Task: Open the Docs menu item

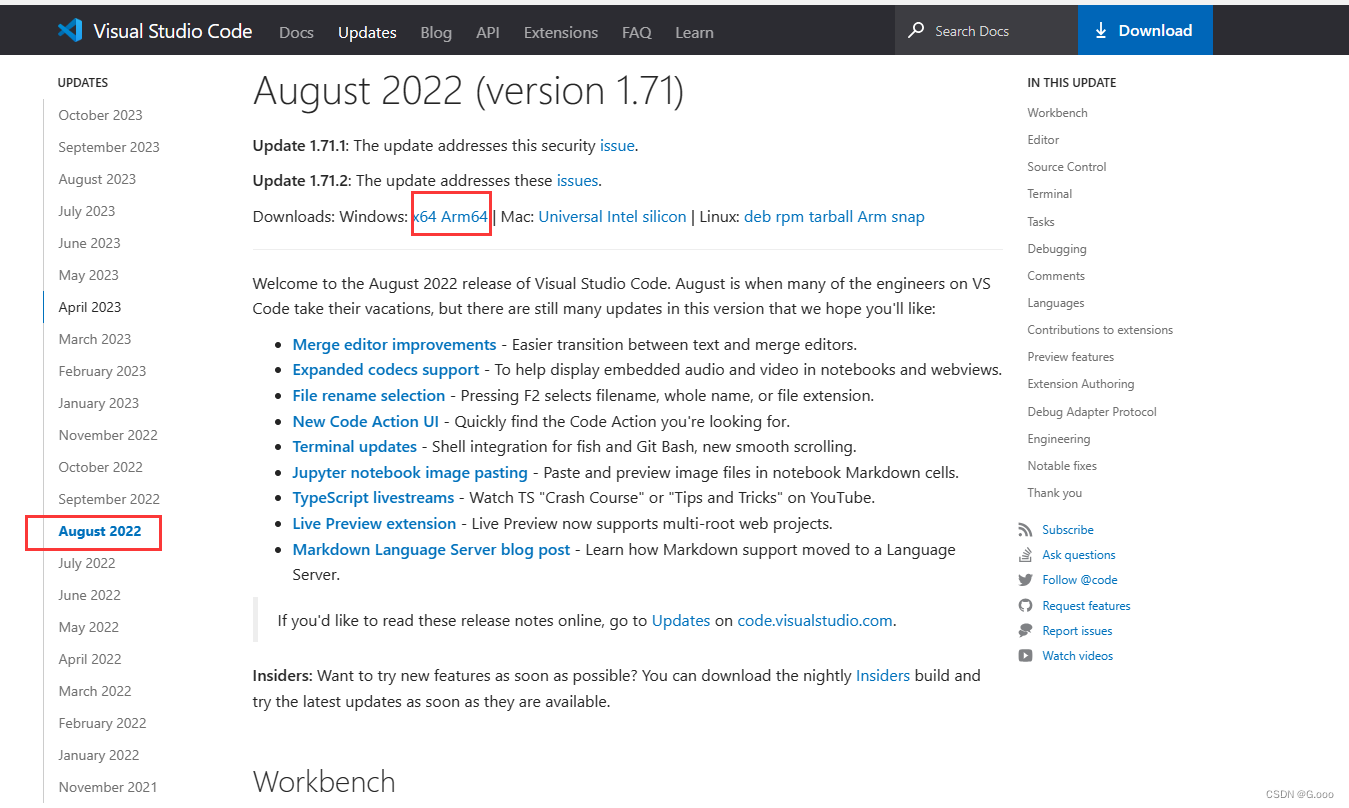Action: coord(296,32)
